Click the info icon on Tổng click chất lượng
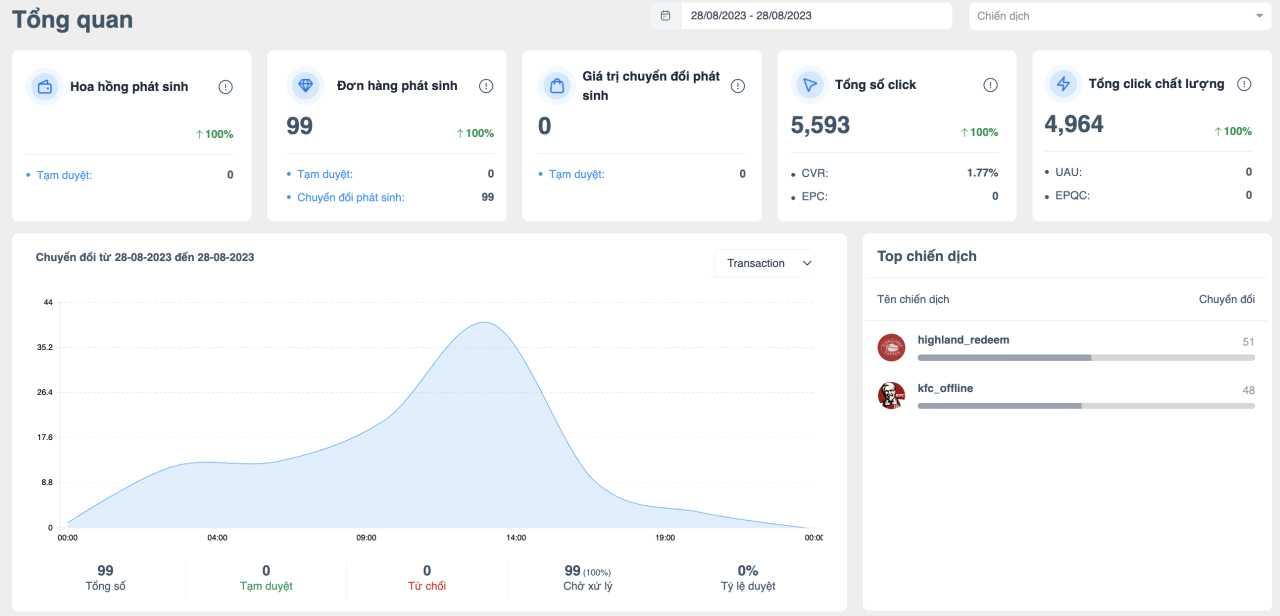This screenshot has height=616, width=1280. pos(1243,85)
